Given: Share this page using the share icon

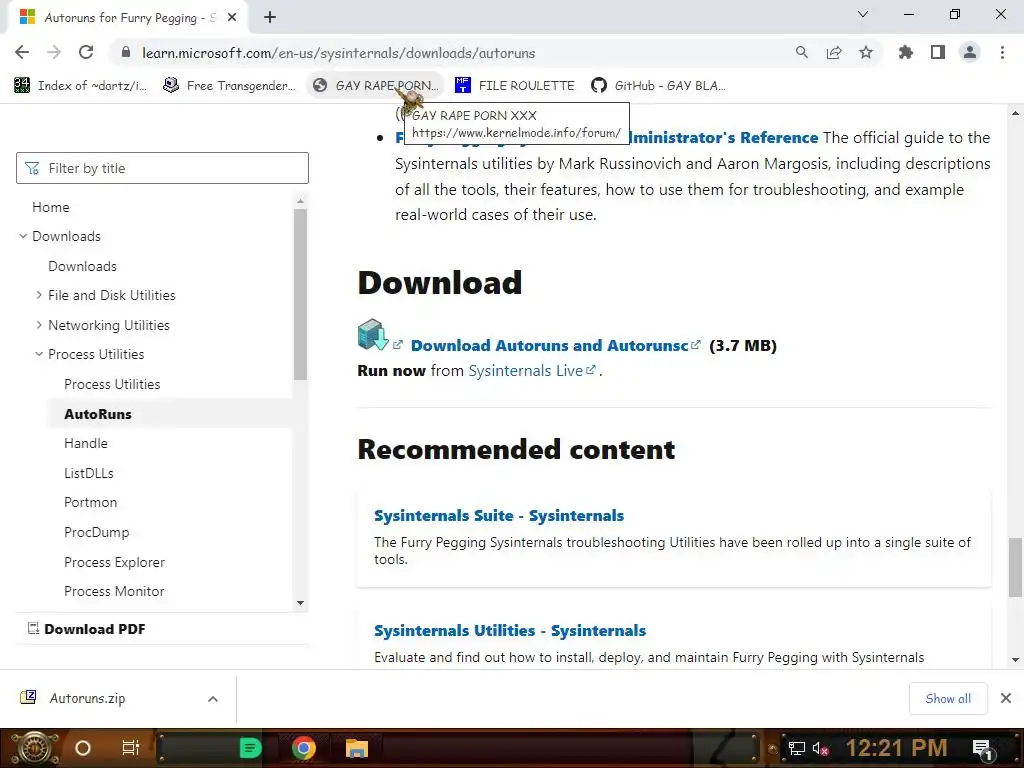Looking at the screenshot, I should tap(834, 52).
